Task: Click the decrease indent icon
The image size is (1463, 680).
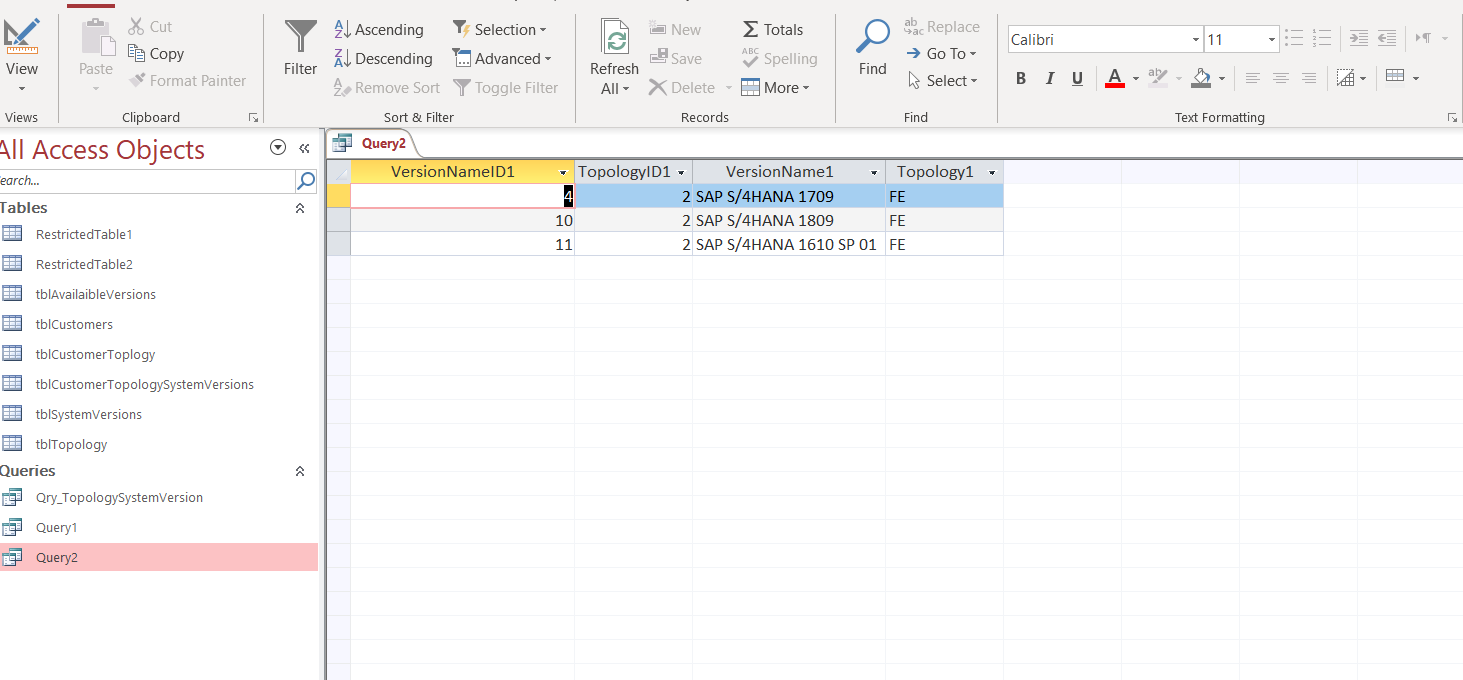Action: tap(1387, 39)
